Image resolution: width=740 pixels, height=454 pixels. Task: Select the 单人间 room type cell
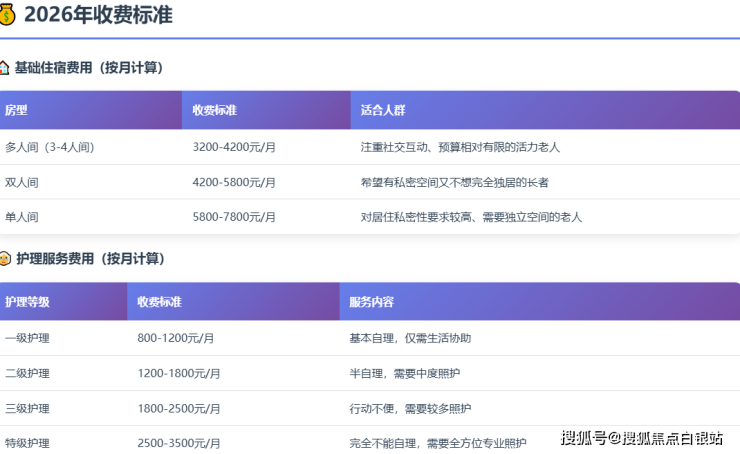[22, 217]
